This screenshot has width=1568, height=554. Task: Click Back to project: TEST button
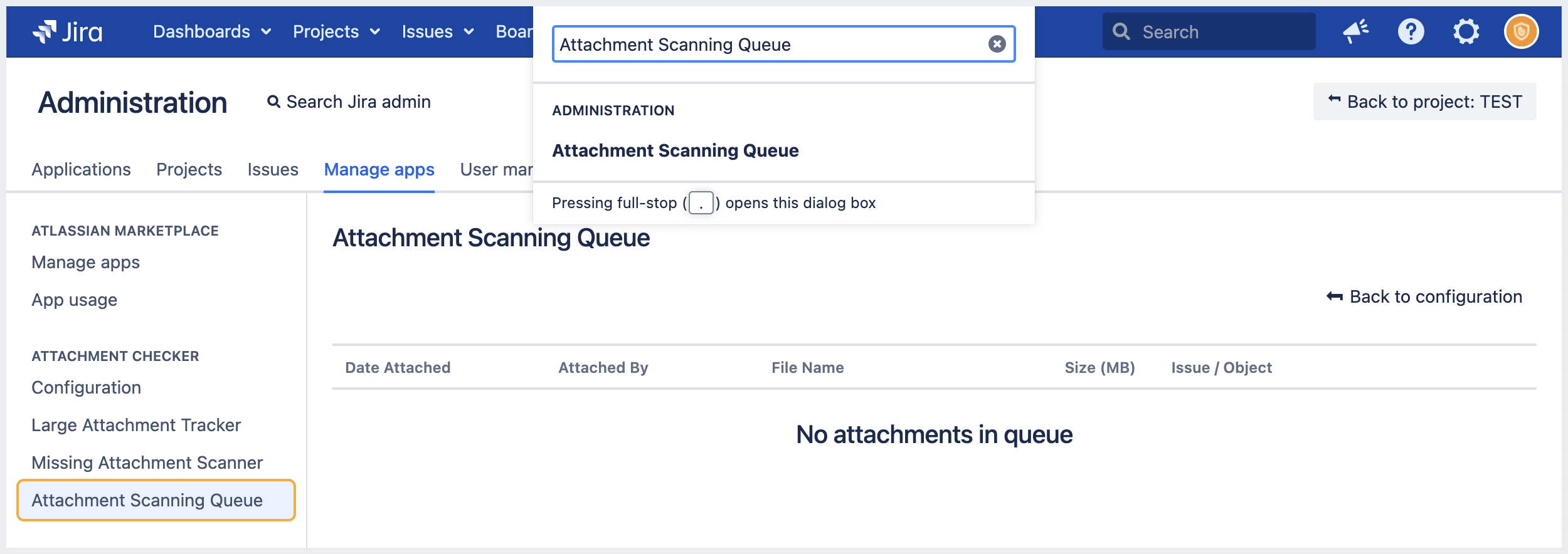(x=1424, y=102)
